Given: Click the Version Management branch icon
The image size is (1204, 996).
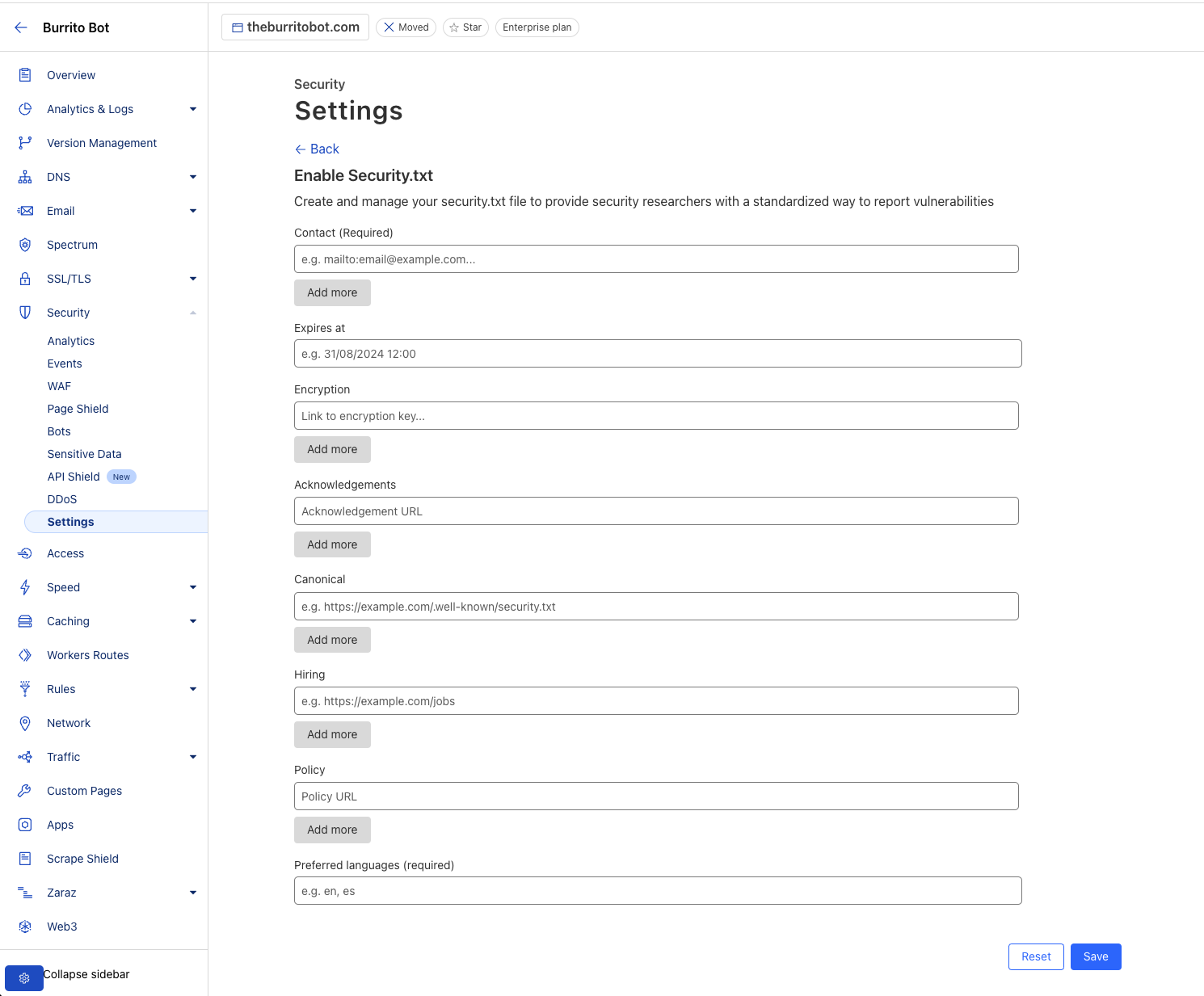Looking at the screenshot, I should pyautogui.click(x=25, y=143).
